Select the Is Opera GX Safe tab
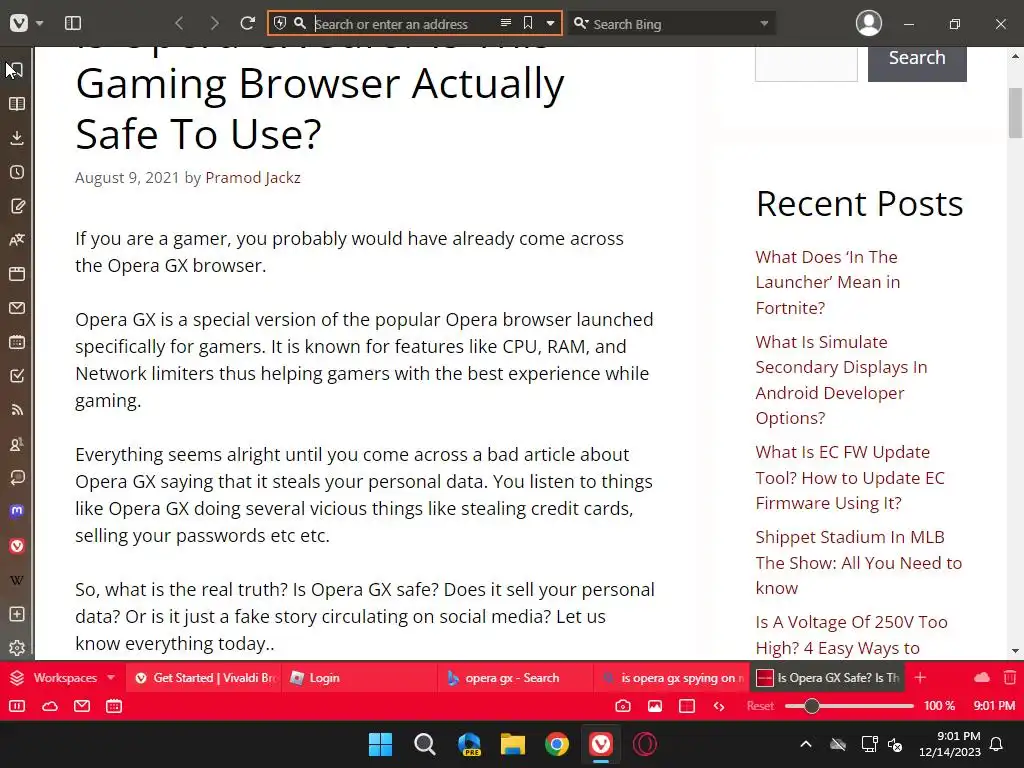This screenshot has width=1024, height=768. (828, 678)
